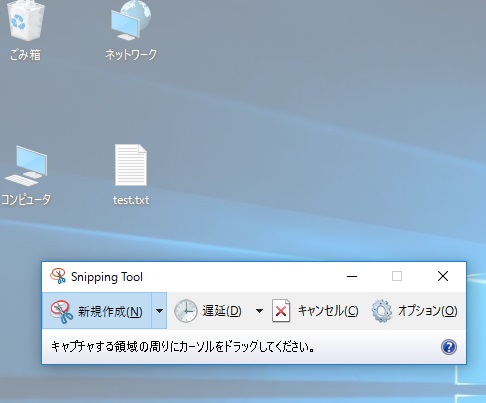Click the ネットワーク label text
486x403 pixels.
(131, 54)
